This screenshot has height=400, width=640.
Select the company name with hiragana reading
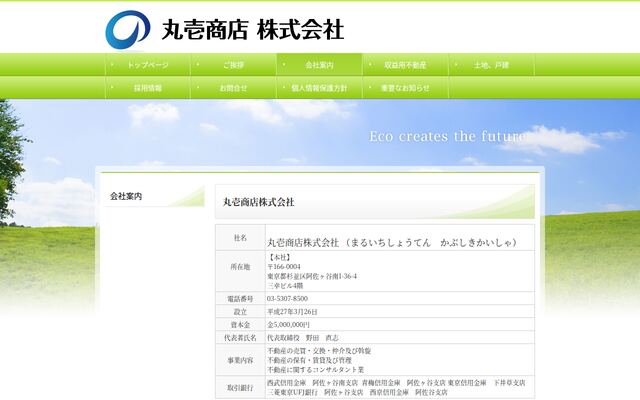(392, 243)
